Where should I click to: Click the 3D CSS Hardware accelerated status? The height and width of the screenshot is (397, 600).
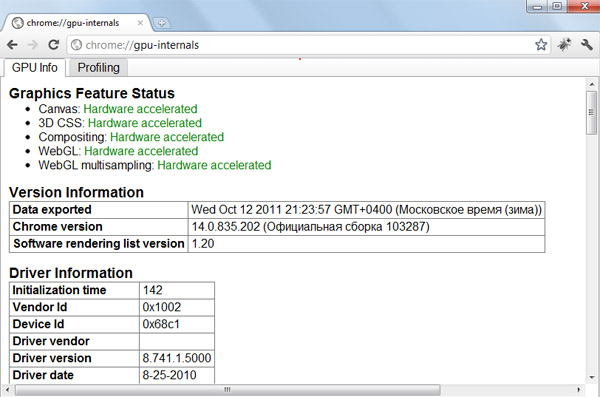point(145,123)
